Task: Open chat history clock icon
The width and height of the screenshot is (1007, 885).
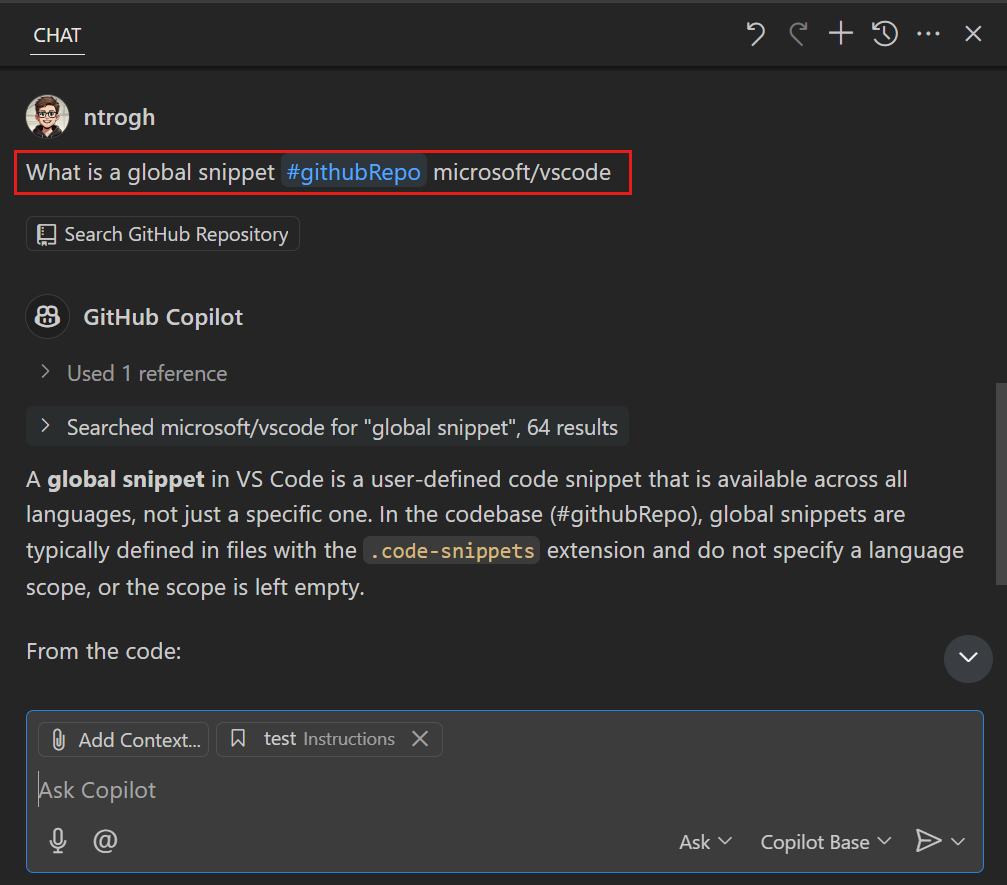Action: [884, 35]
